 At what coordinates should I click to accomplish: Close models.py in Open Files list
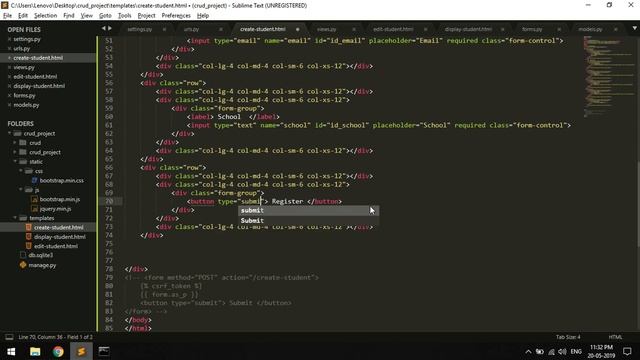pyautogui.click(x=9, y=105)
